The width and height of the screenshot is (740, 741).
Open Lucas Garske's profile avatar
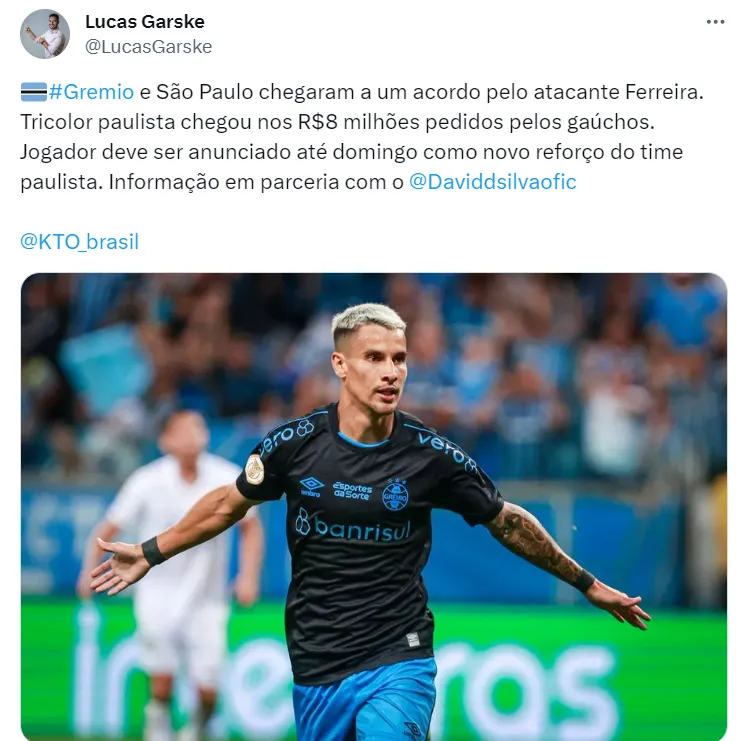[45, 34]
